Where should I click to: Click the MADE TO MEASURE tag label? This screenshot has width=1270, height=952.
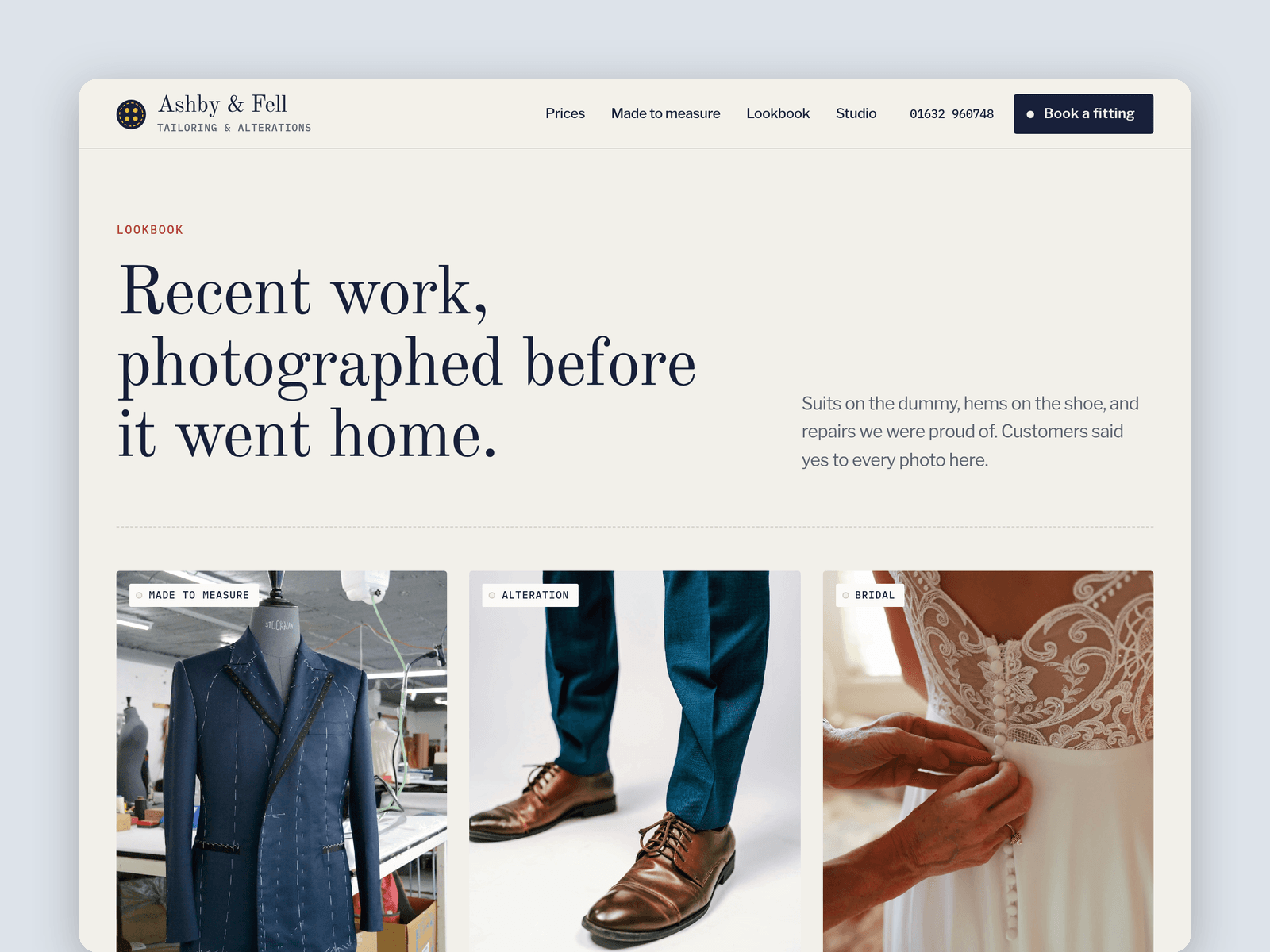click(x=193, y=595)
